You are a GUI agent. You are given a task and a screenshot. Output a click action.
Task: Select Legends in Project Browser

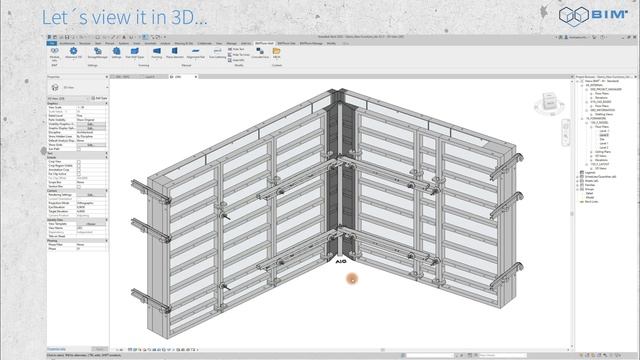click(x=590, y=172)
